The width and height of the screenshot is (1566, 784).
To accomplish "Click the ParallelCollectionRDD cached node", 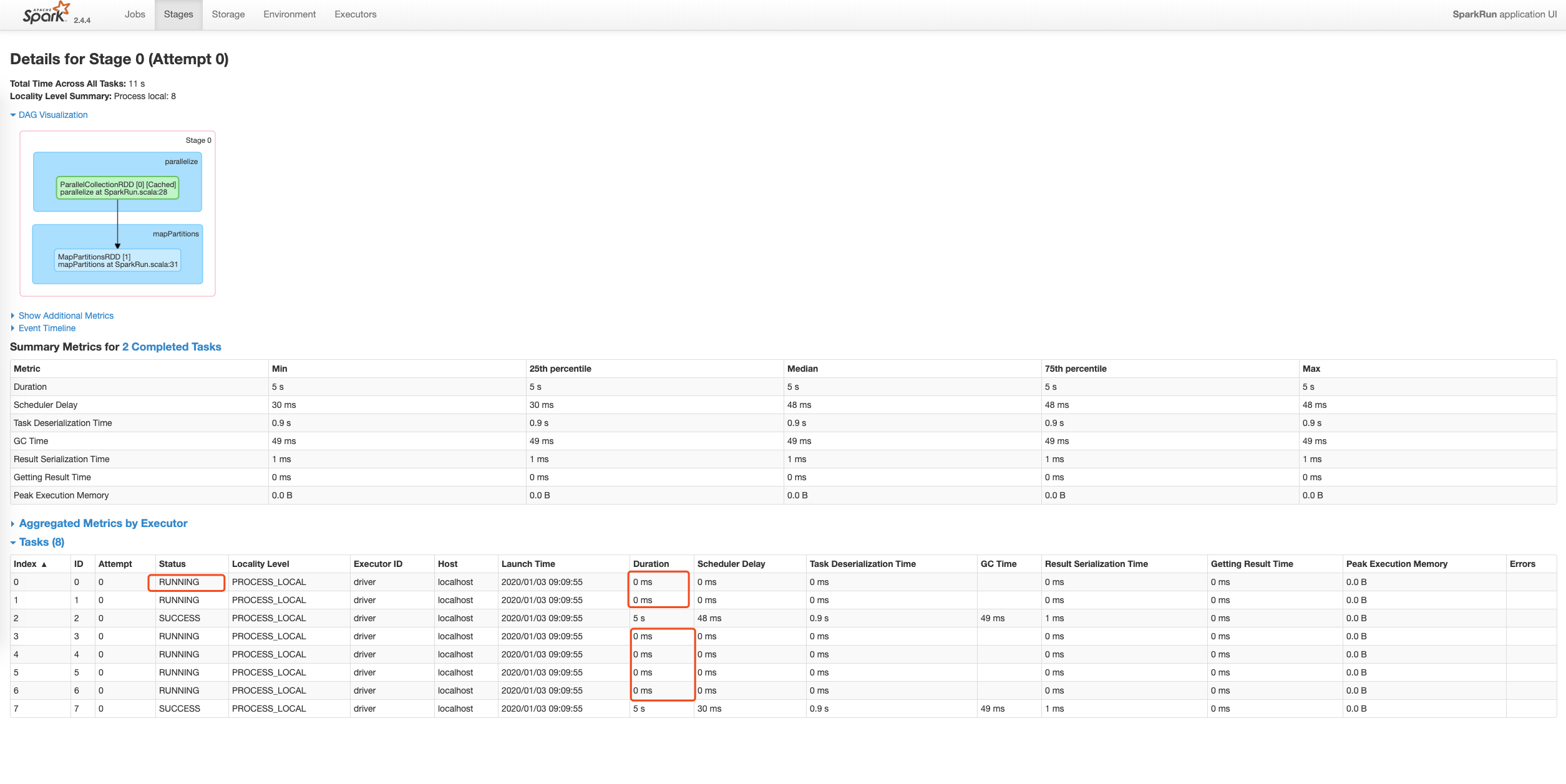I will 117,188.
